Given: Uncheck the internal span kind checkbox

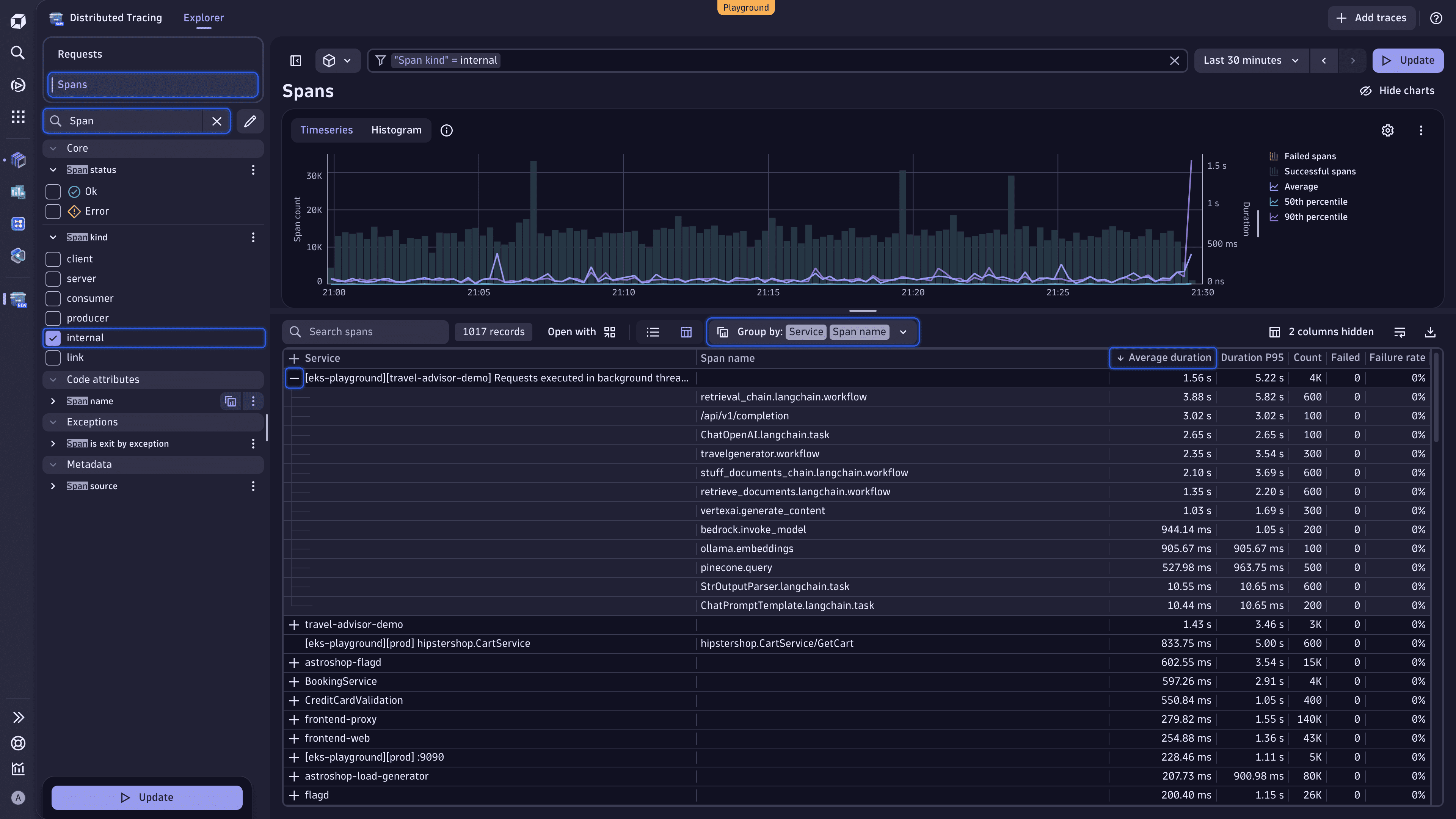Looking at the screenshot, I should point(53,337).
